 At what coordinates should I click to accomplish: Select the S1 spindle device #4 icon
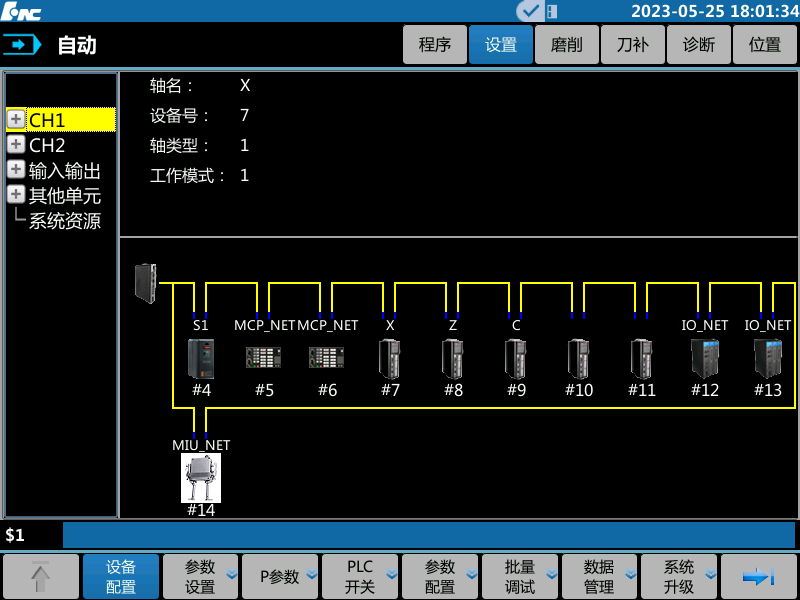point(201,358)
